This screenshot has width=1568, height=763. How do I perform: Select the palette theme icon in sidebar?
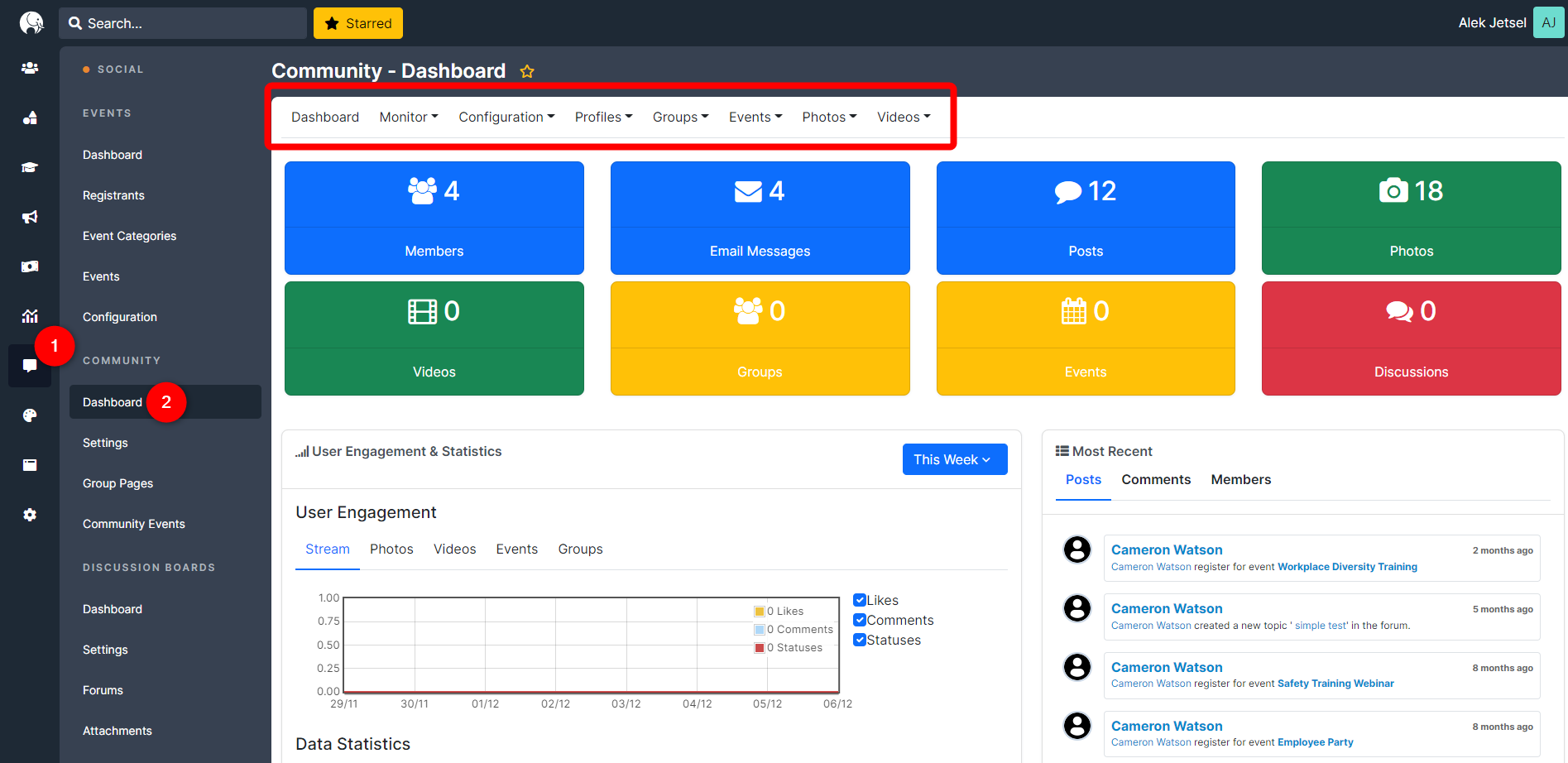tap(30, 415)
